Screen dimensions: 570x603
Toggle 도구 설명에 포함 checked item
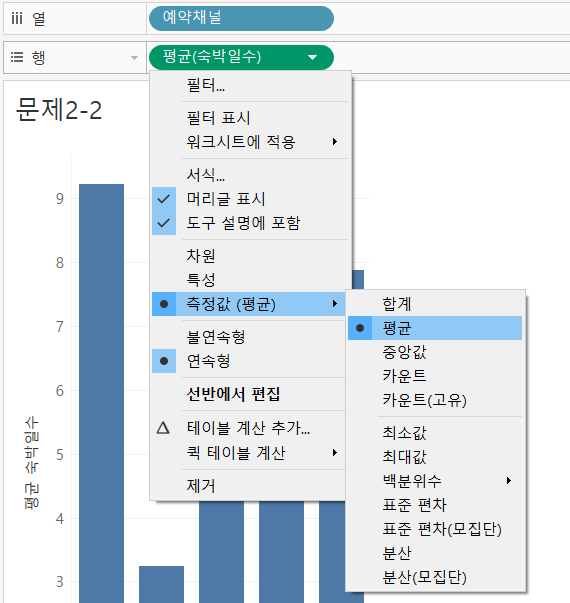point(250,223)
